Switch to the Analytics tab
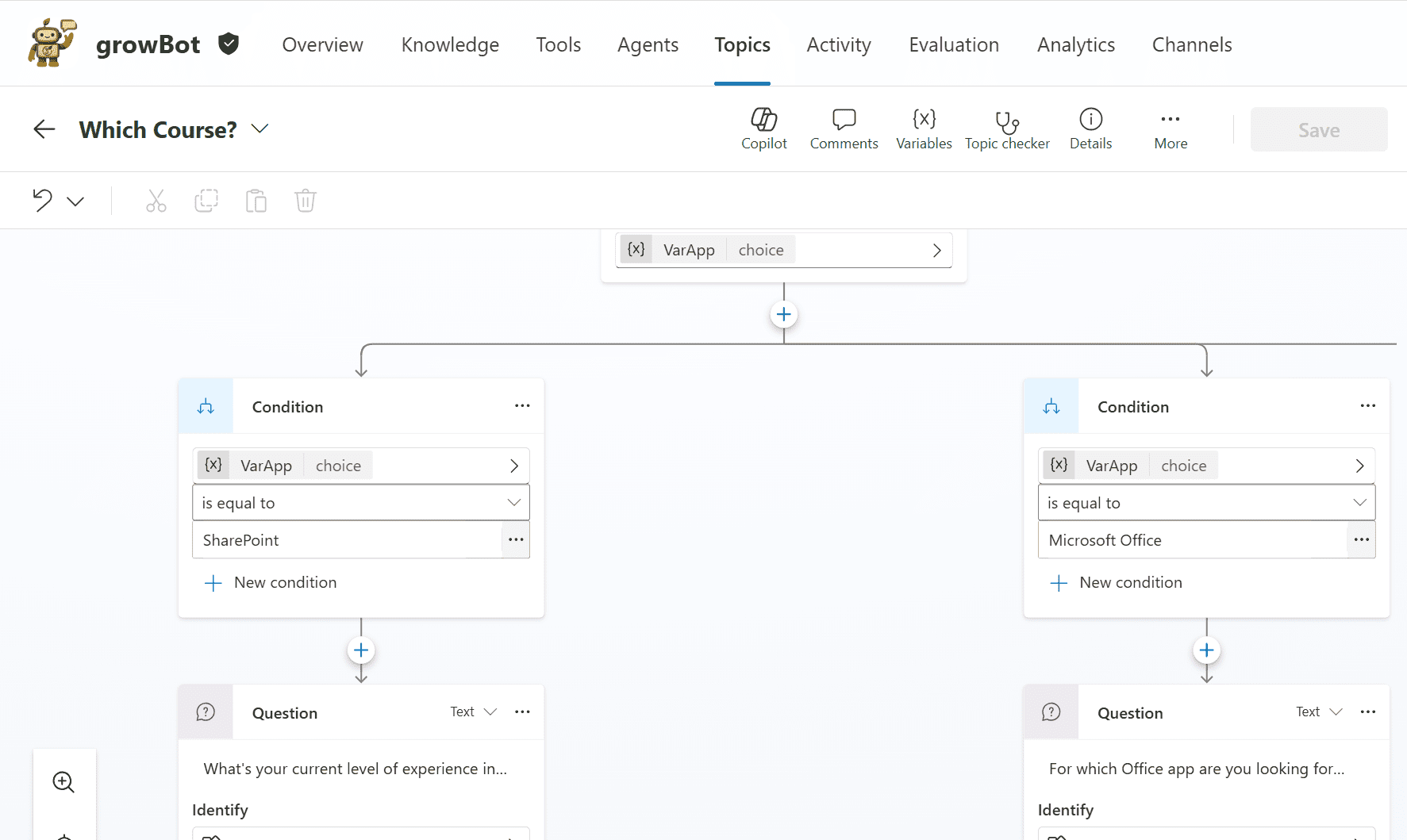The width and height of the screenshot is (1407, 840). pyautogui.click(x=1075, y=45)
